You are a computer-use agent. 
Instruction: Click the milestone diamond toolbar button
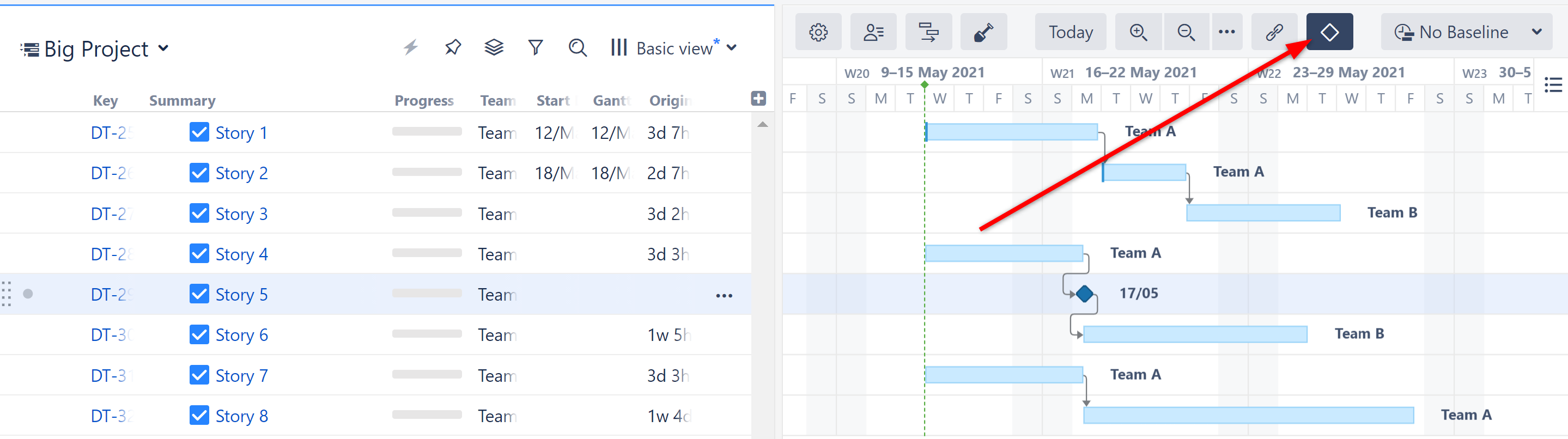(1329, 32)
